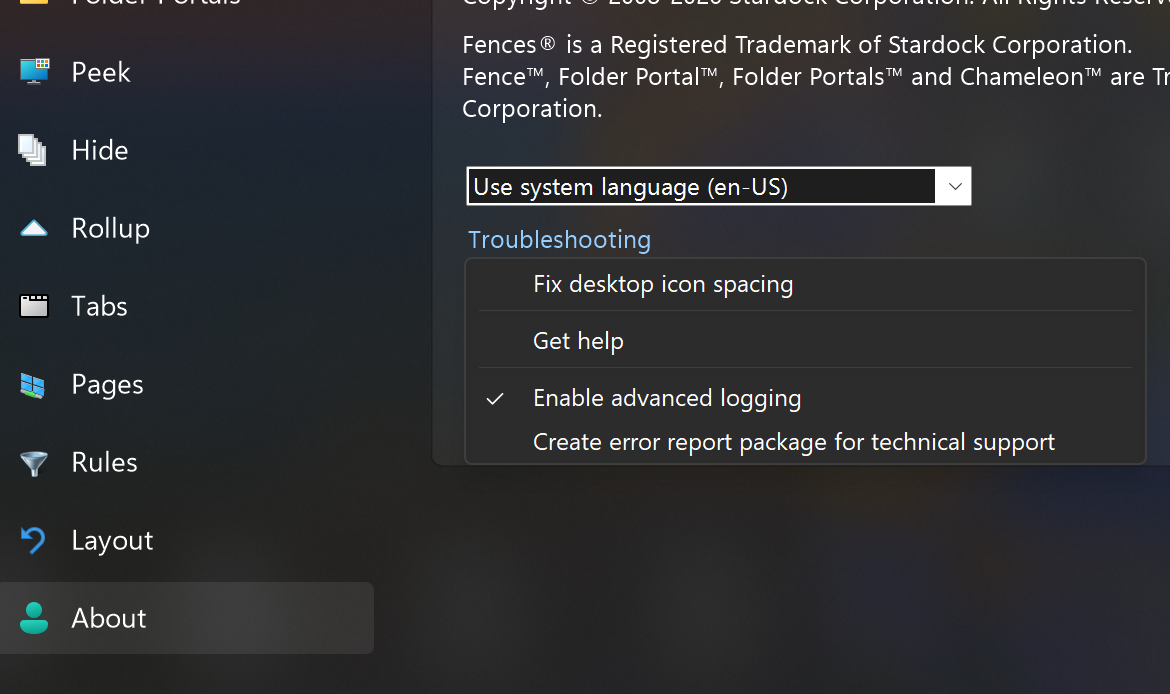
Task: Click the Layout undo arrow icon
Action: (34, 540)
